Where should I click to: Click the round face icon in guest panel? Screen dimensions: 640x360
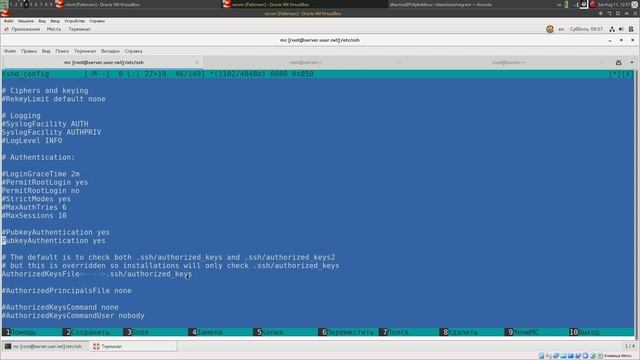tap(550, 29)
